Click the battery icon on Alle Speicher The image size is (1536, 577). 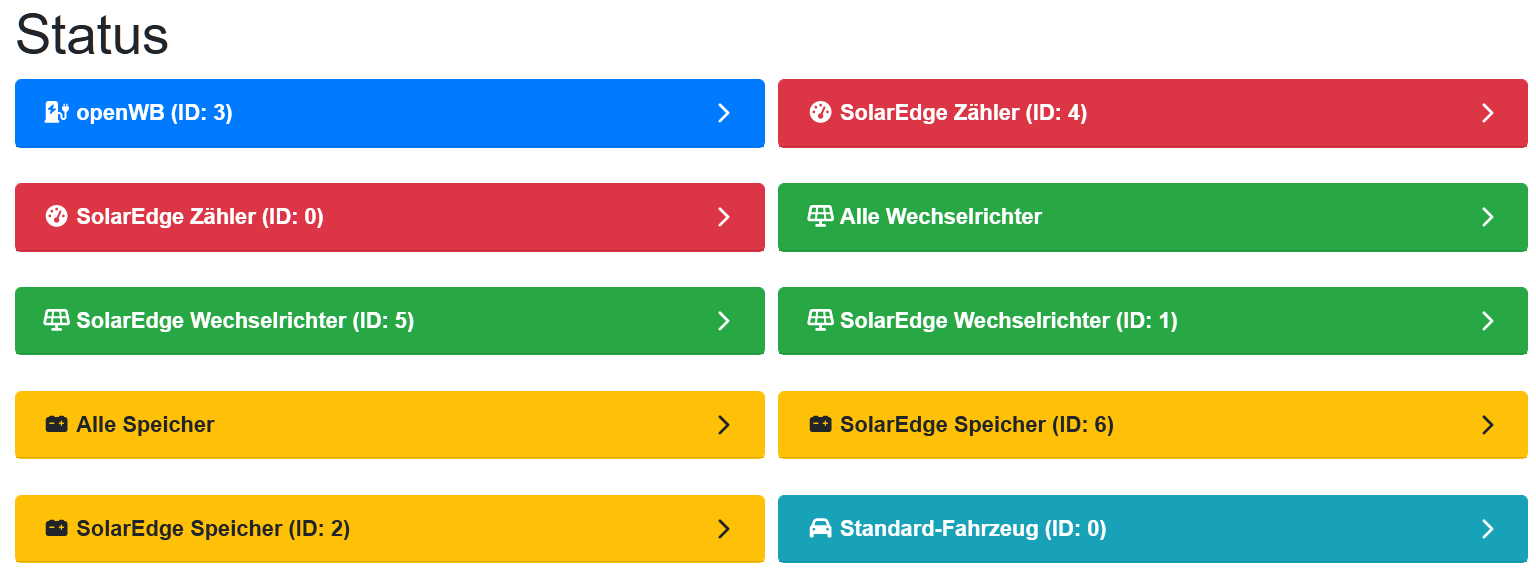point(56,425)
